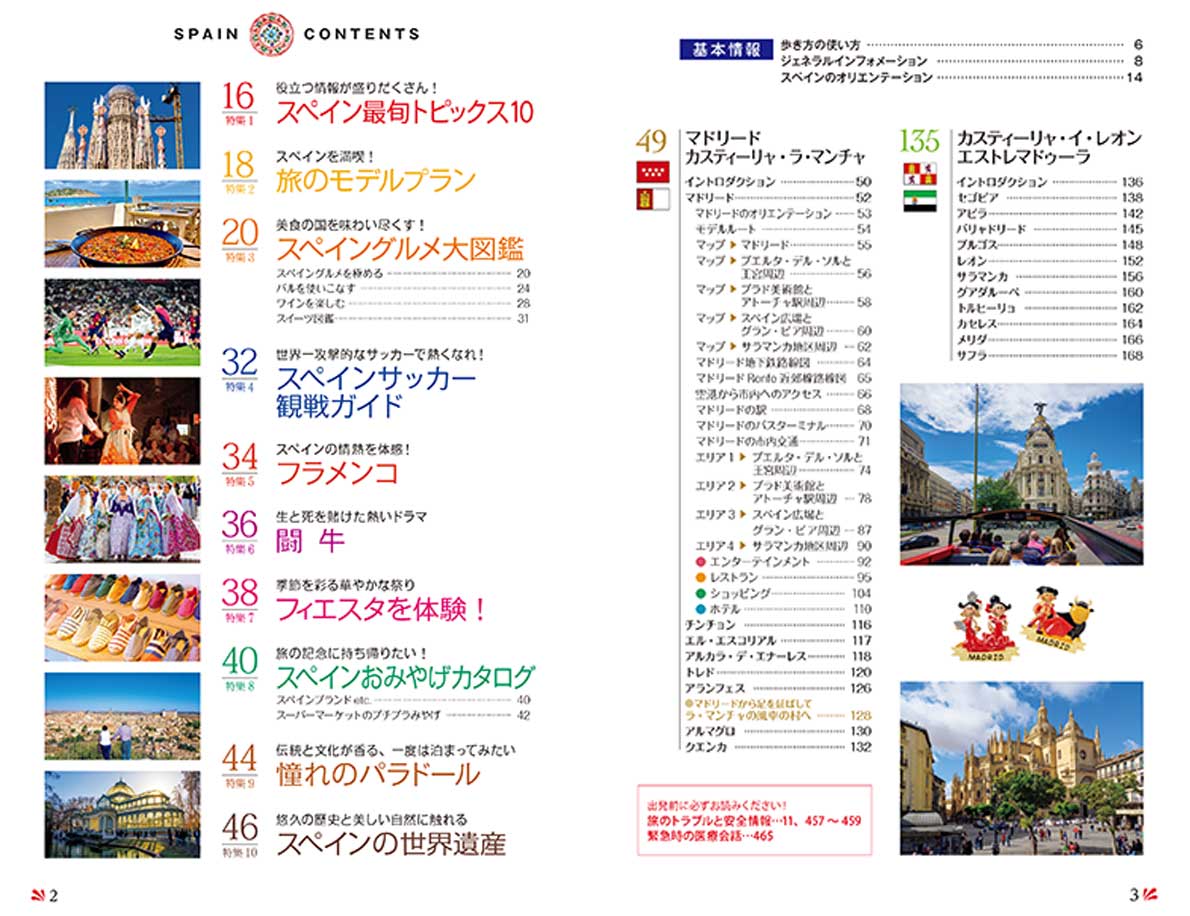Screen dimensions: 1190x916
Task: Open the paella dish photo
Action: (123, 224)
